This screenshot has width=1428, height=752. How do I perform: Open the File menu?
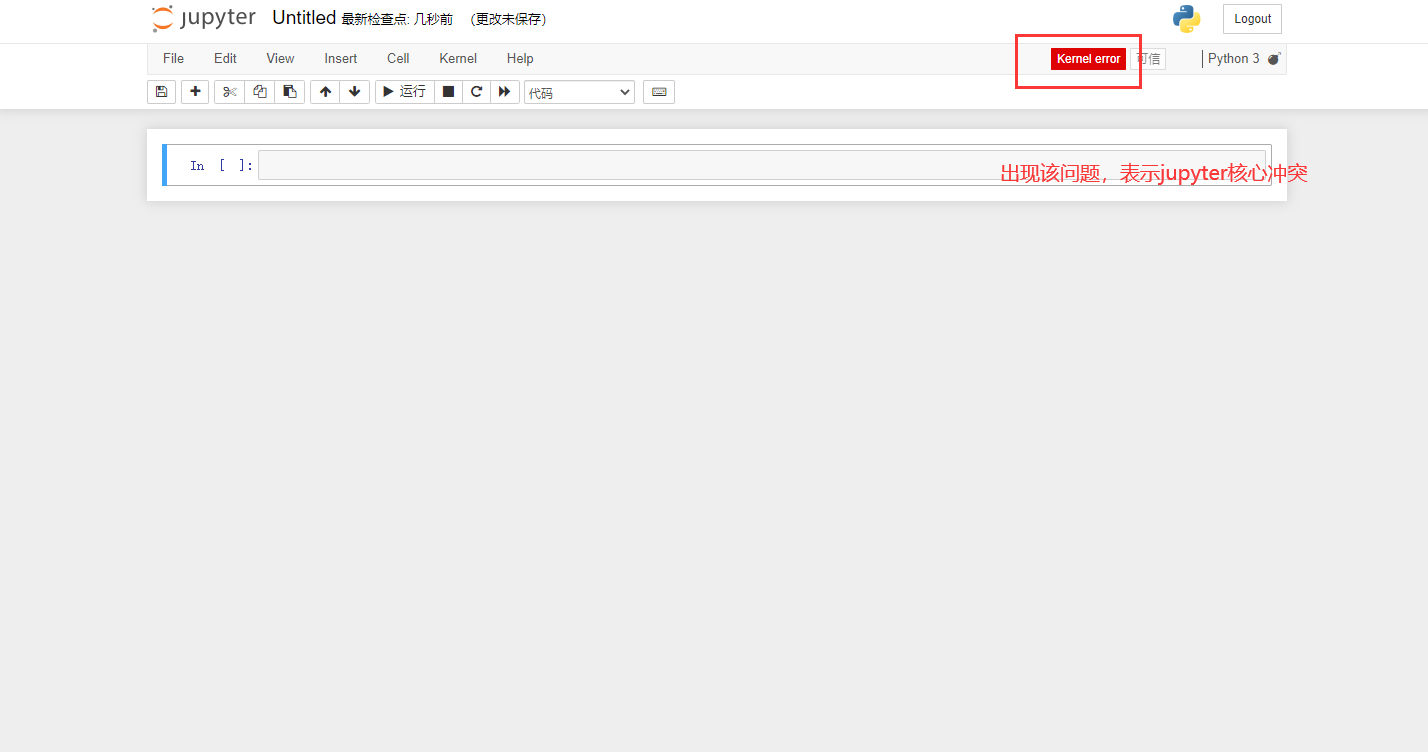tap(173, 59)
